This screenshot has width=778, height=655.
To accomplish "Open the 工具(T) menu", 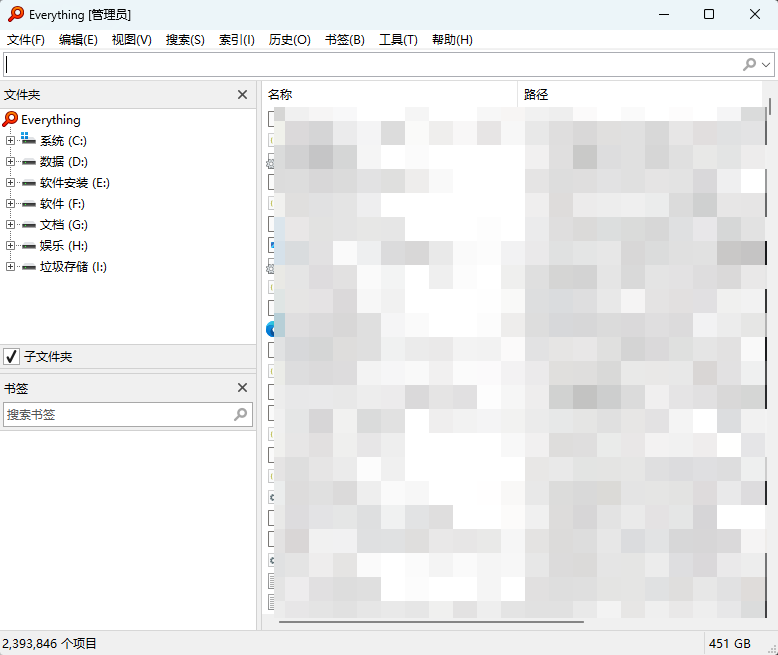I will pos(398,40).
